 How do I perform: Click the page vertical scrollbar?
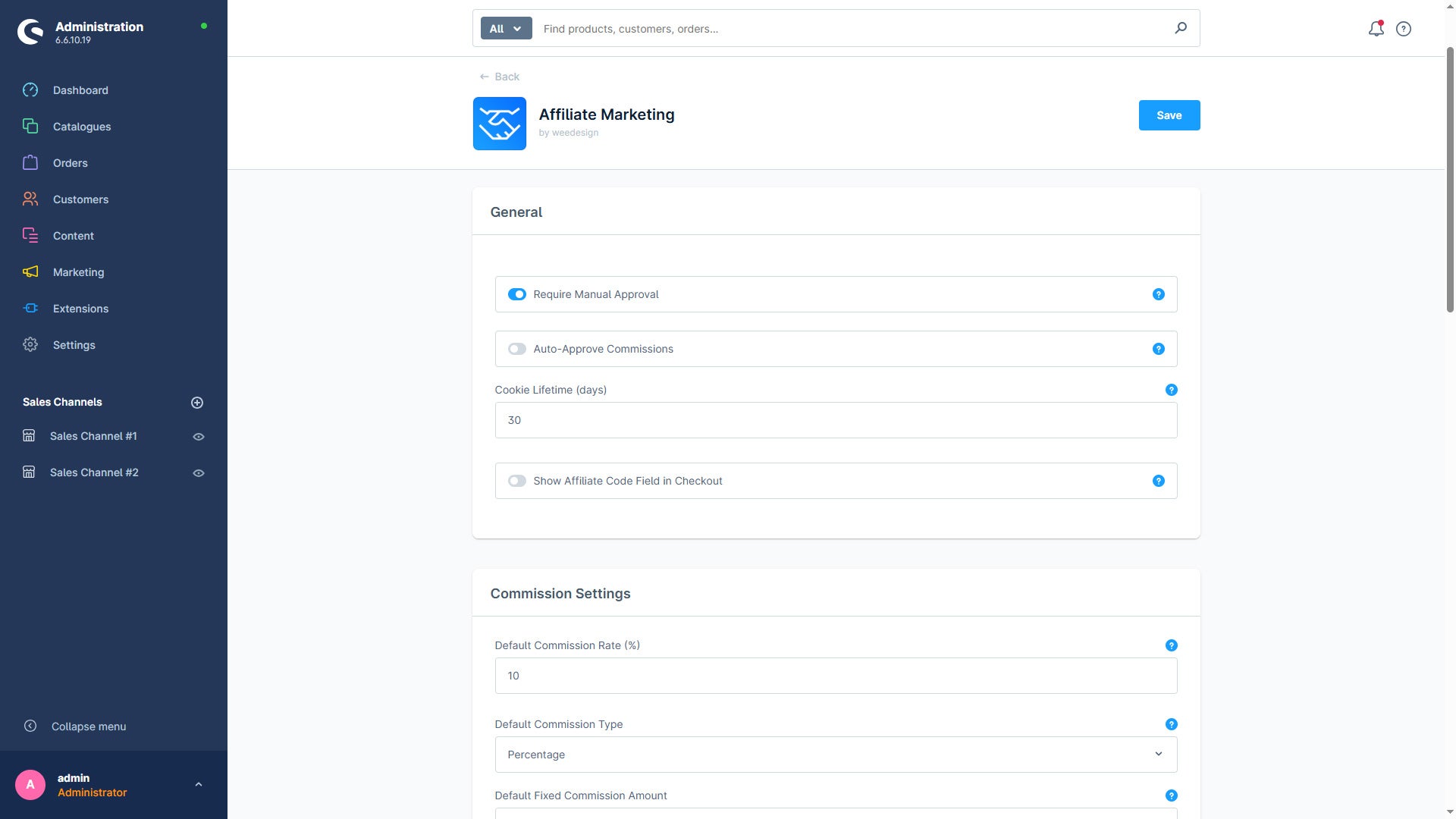click(1450, 180)
